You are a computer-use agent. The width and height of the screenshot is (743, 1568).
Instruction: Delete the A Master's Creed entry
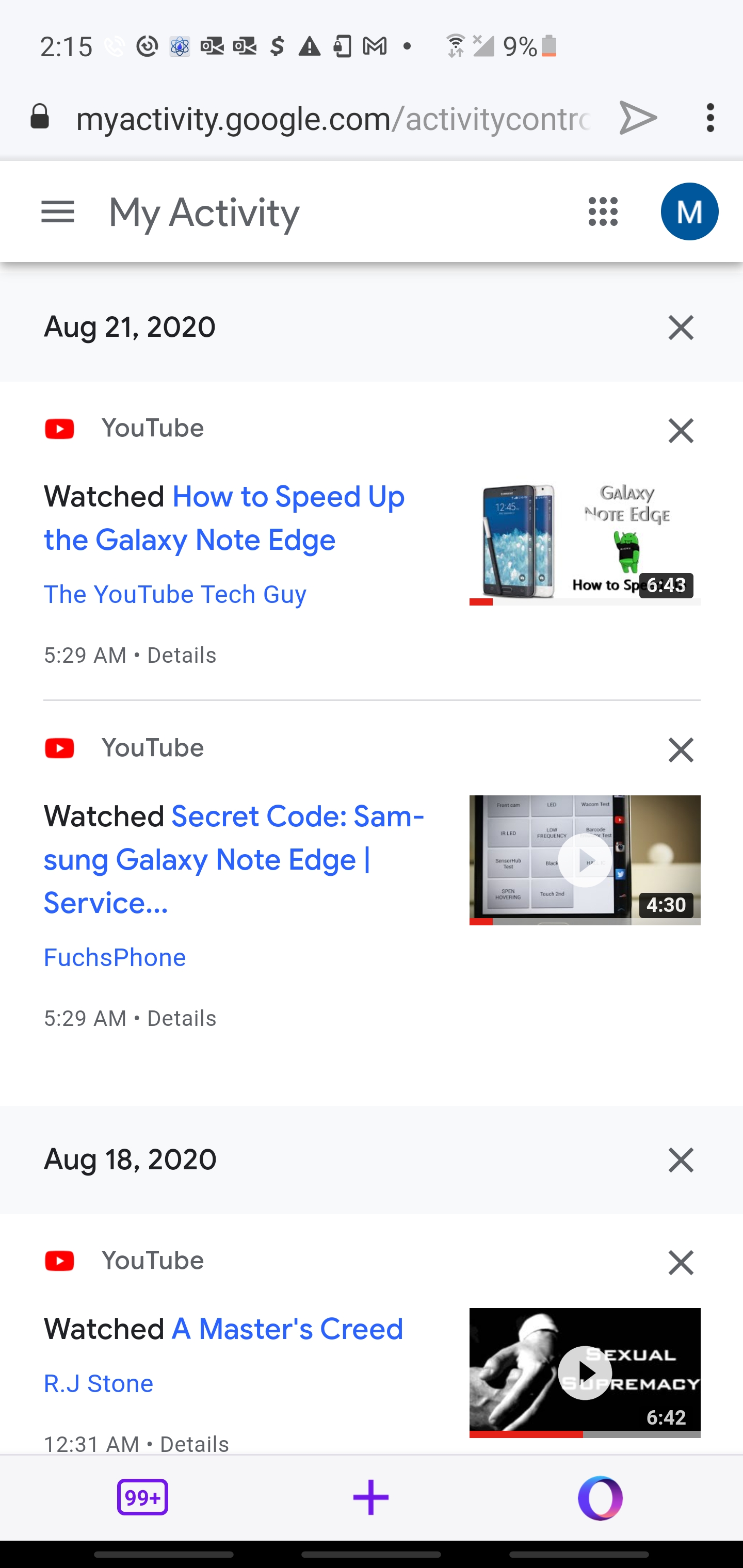point(680,1263)
